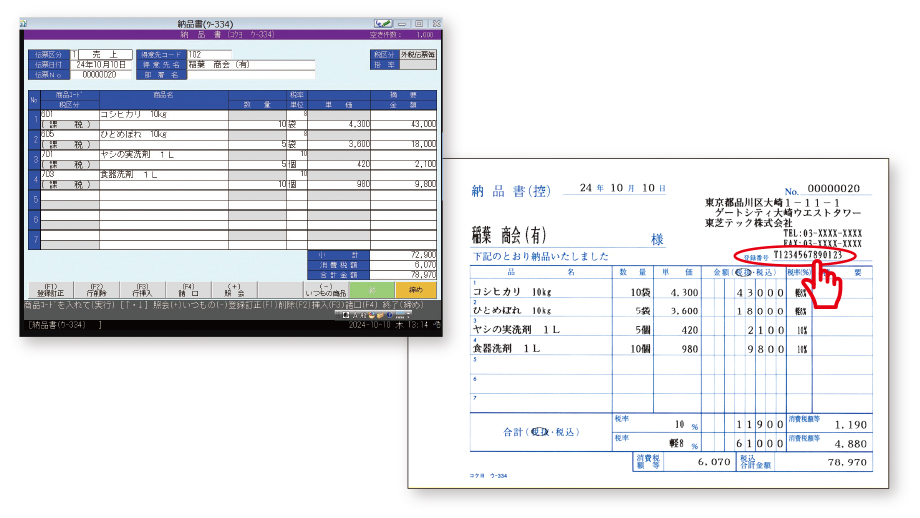
Task: Click customer name 稲葉 商会(有) on the printed slip
Action: (509, 236)
